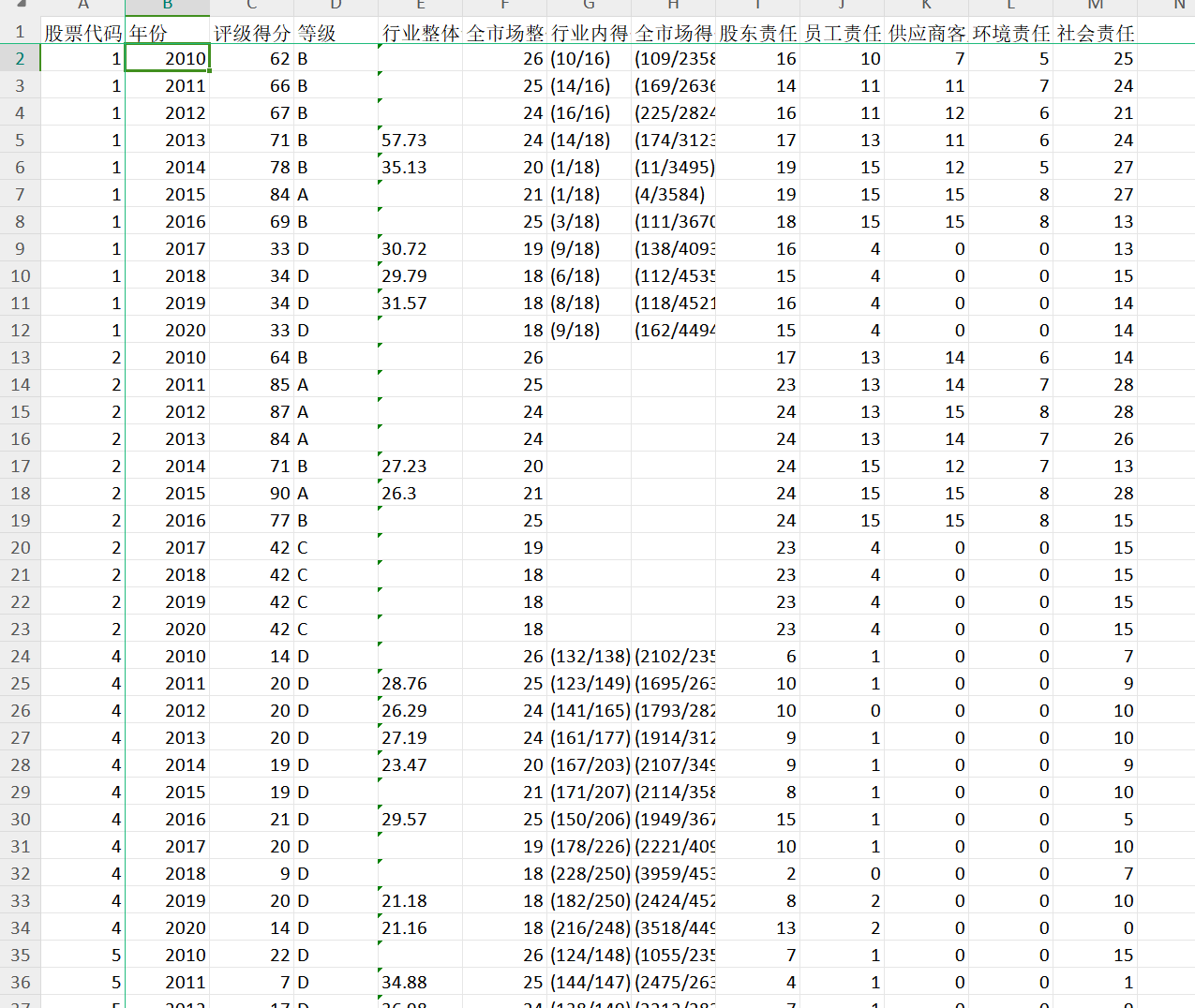Screen dimensions: 1195x1008
Task: Select the 员工责任 header cell
Action: [x=842, y=32]
